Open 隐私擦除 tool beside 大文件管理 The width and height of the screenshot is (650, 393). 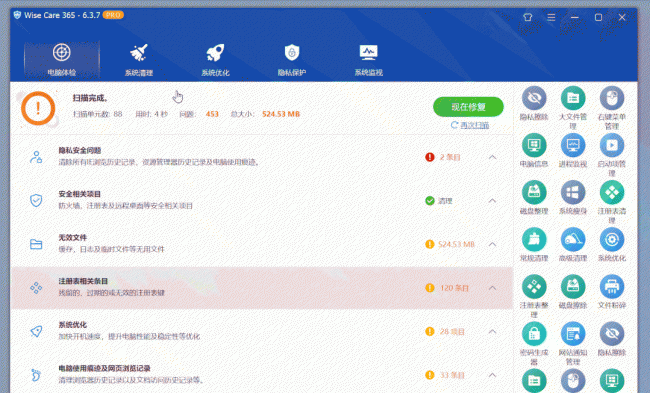tap(534, 103)
